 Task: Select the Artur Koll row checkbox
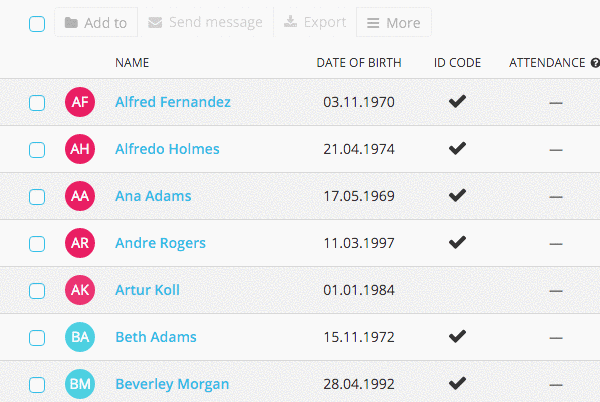[37, 291]
